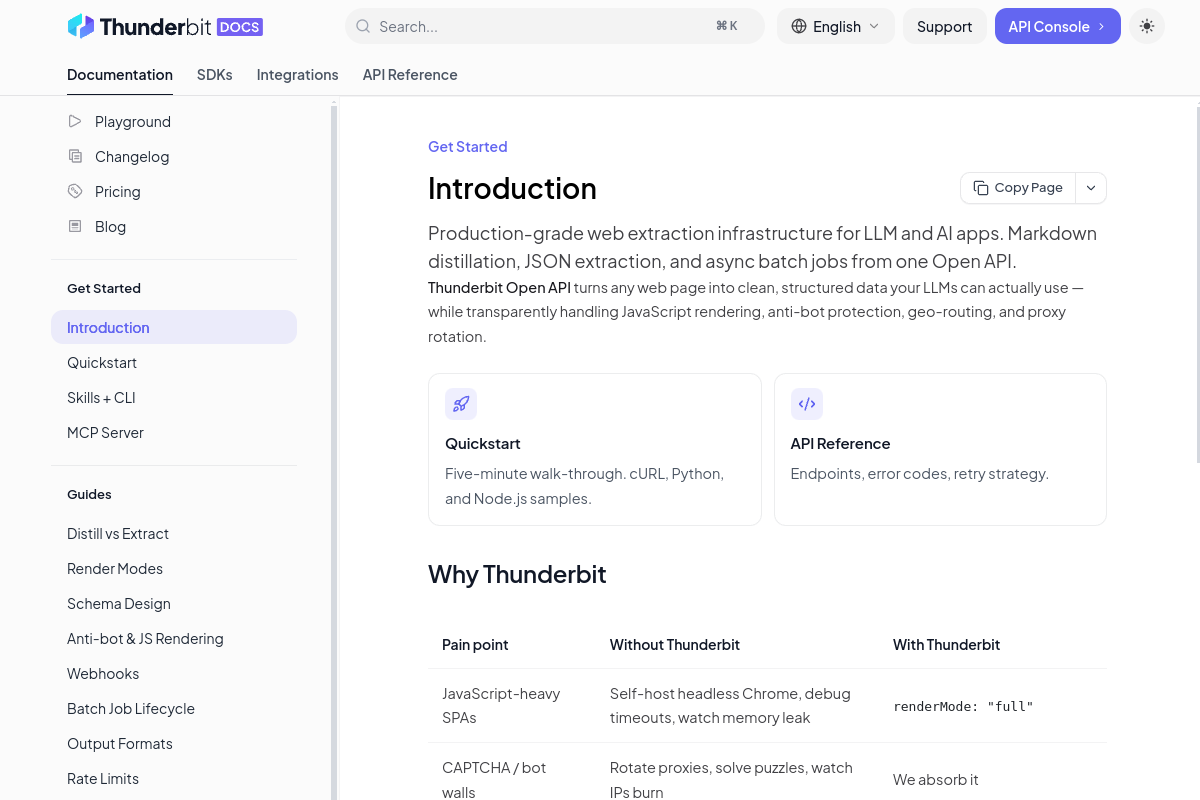Viewport: 1200px width, 800px height.
Task: Open the Distill vs Extract guide
Action: (x=174, y=533)
